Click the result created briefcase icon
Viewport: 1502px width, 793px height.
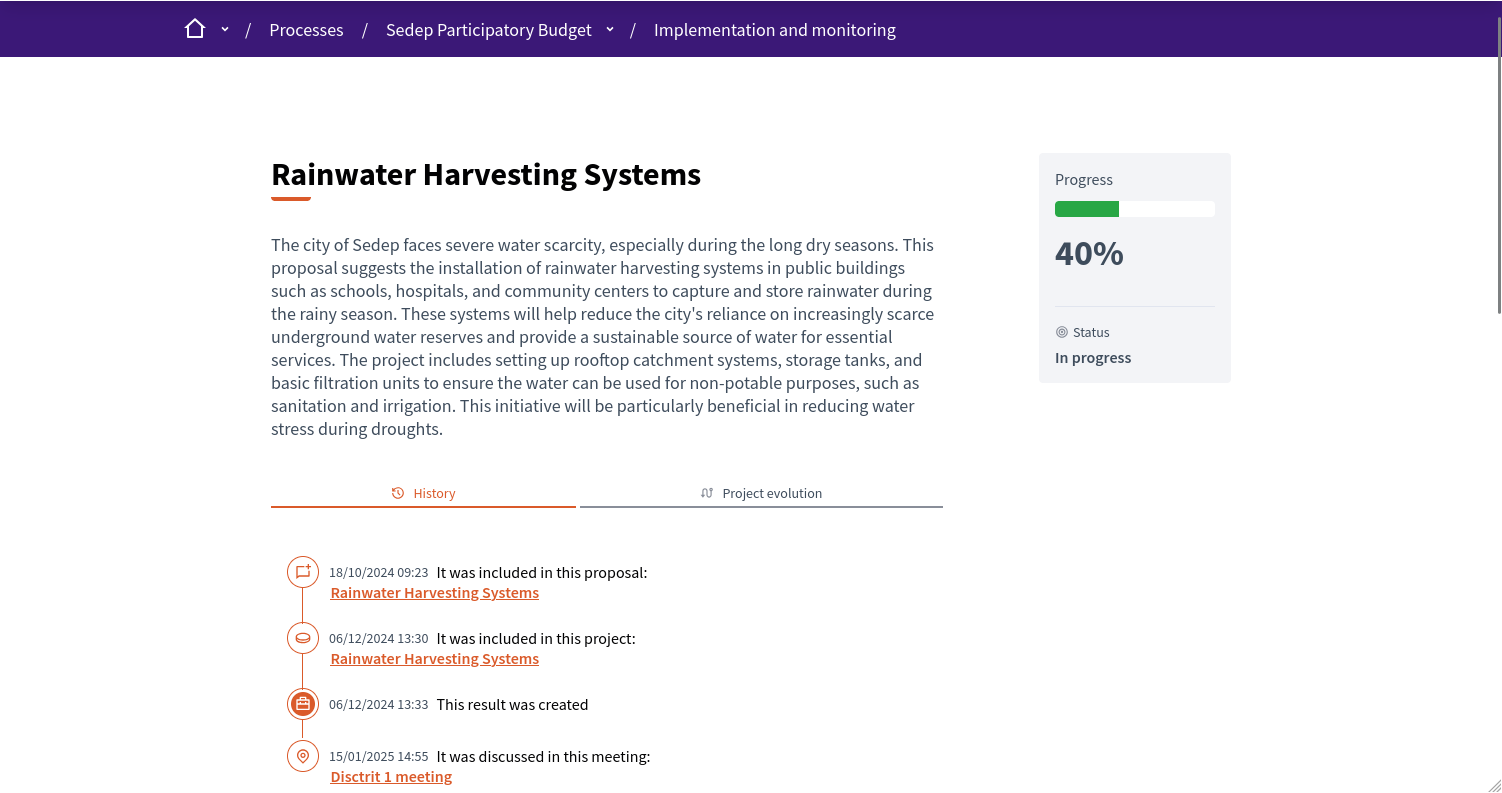303,704
